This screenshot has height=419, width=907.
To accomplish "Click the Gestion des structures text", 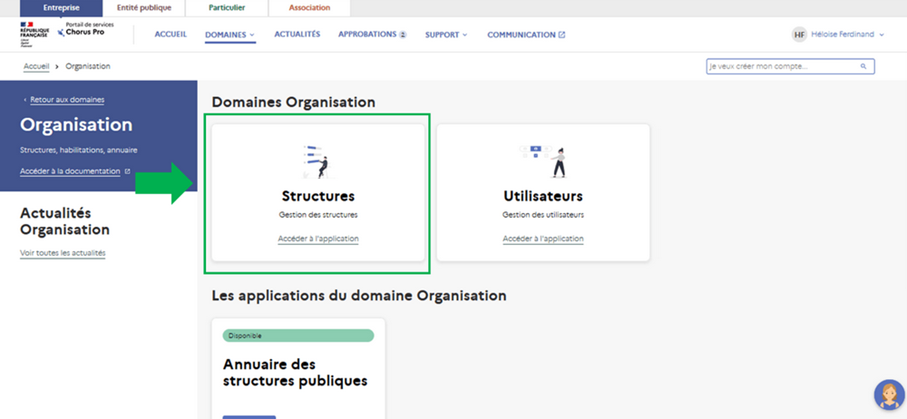I will 318,215.
